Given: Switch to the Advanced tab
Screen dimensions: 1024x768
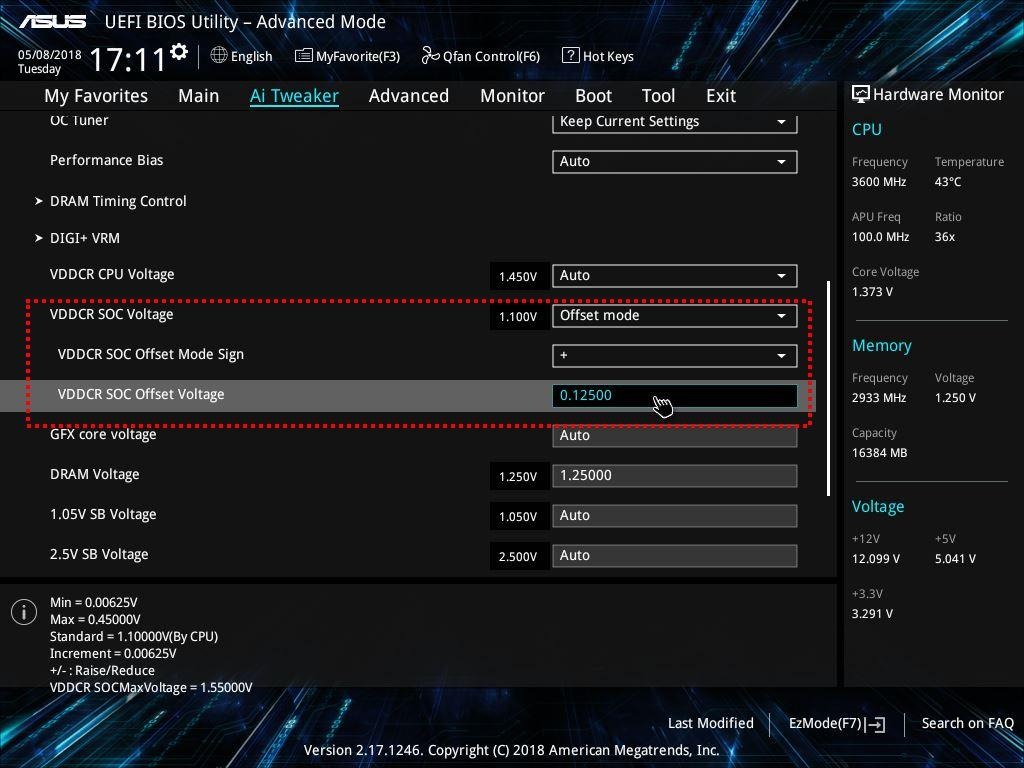Looking at the screenshot, I should 408,95.
